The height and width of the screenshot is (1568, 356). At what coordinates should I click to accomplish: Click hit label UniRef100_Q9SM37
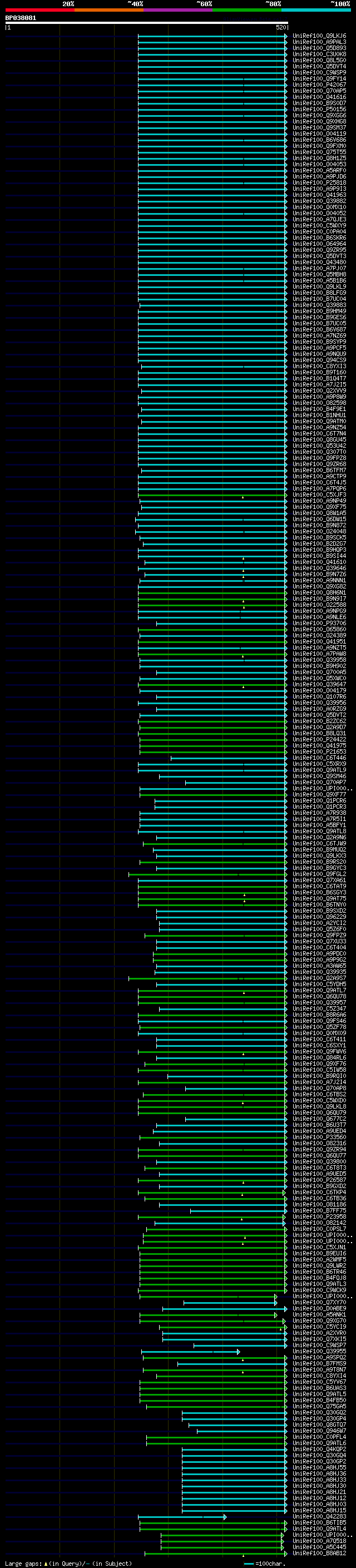pyautogui.click(x=319, y=128)
